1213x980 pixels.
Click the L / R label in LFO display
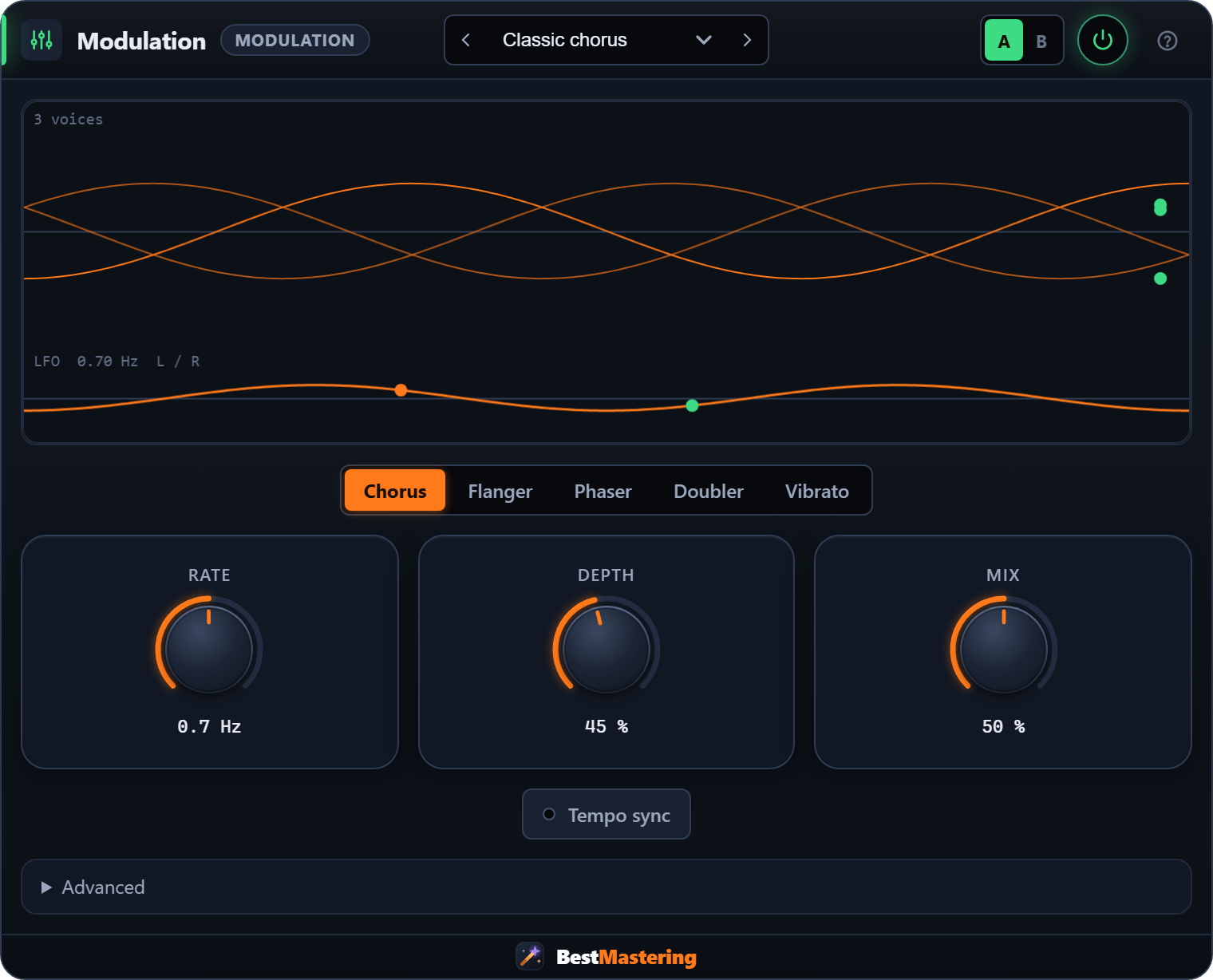[178, 361]
